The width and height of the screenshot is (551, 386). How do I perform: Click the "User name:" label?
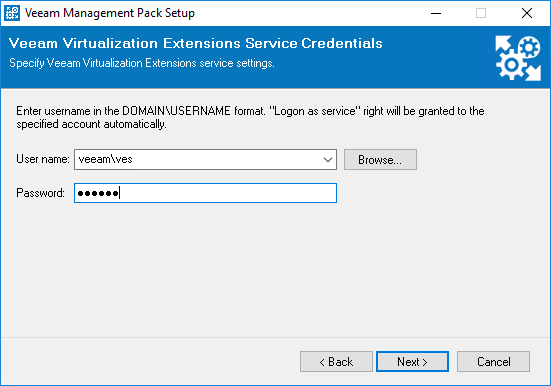click(x=43, y=159)
